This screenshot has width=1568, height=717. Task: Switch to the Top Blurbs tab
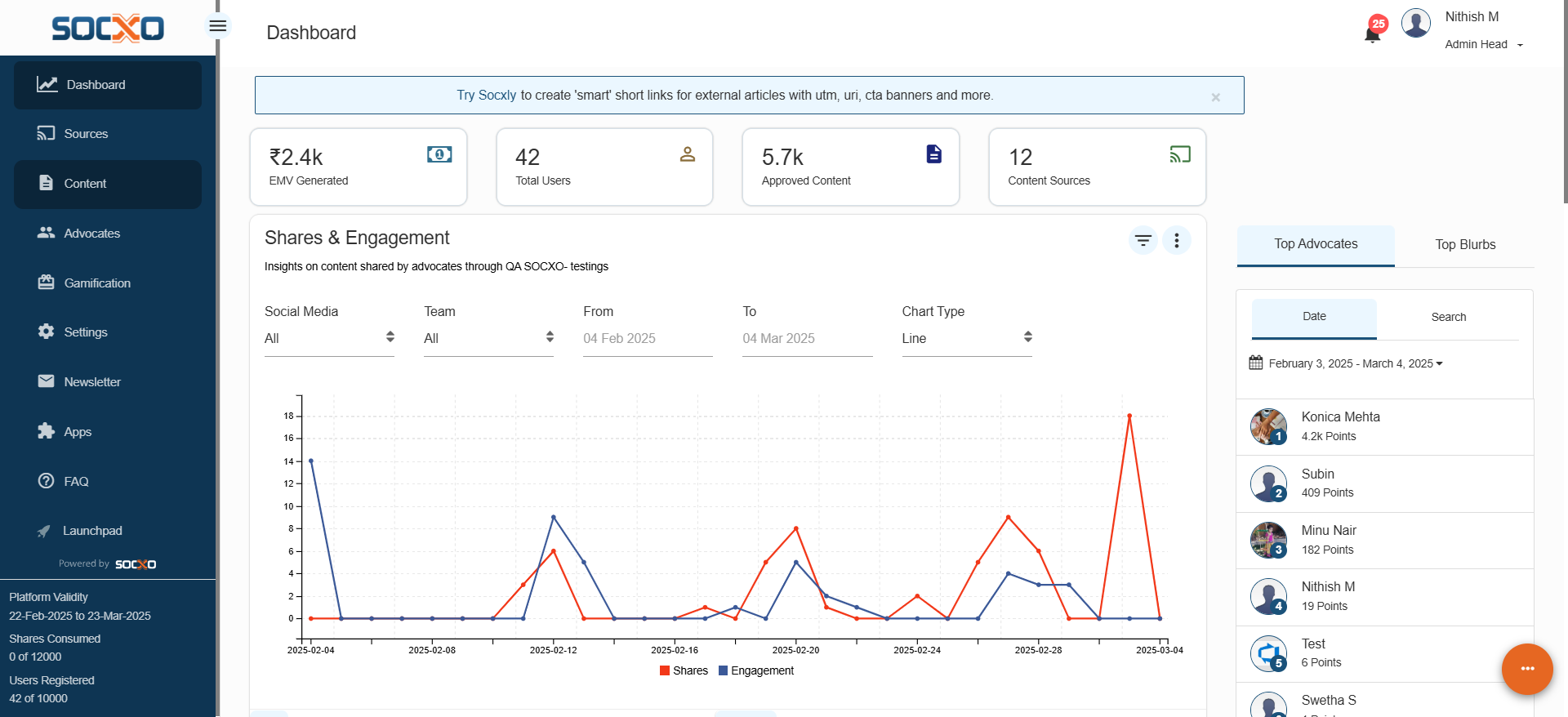pyautogui.click(x=1464, y=245)
